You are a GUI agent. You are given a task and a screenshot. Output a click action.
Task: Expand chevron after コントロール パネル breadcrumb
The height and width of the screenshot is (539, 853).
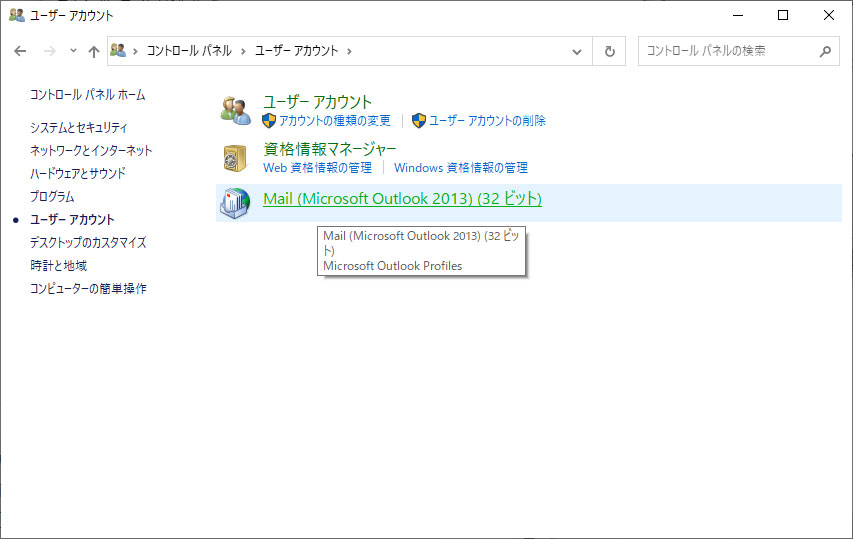243,51
